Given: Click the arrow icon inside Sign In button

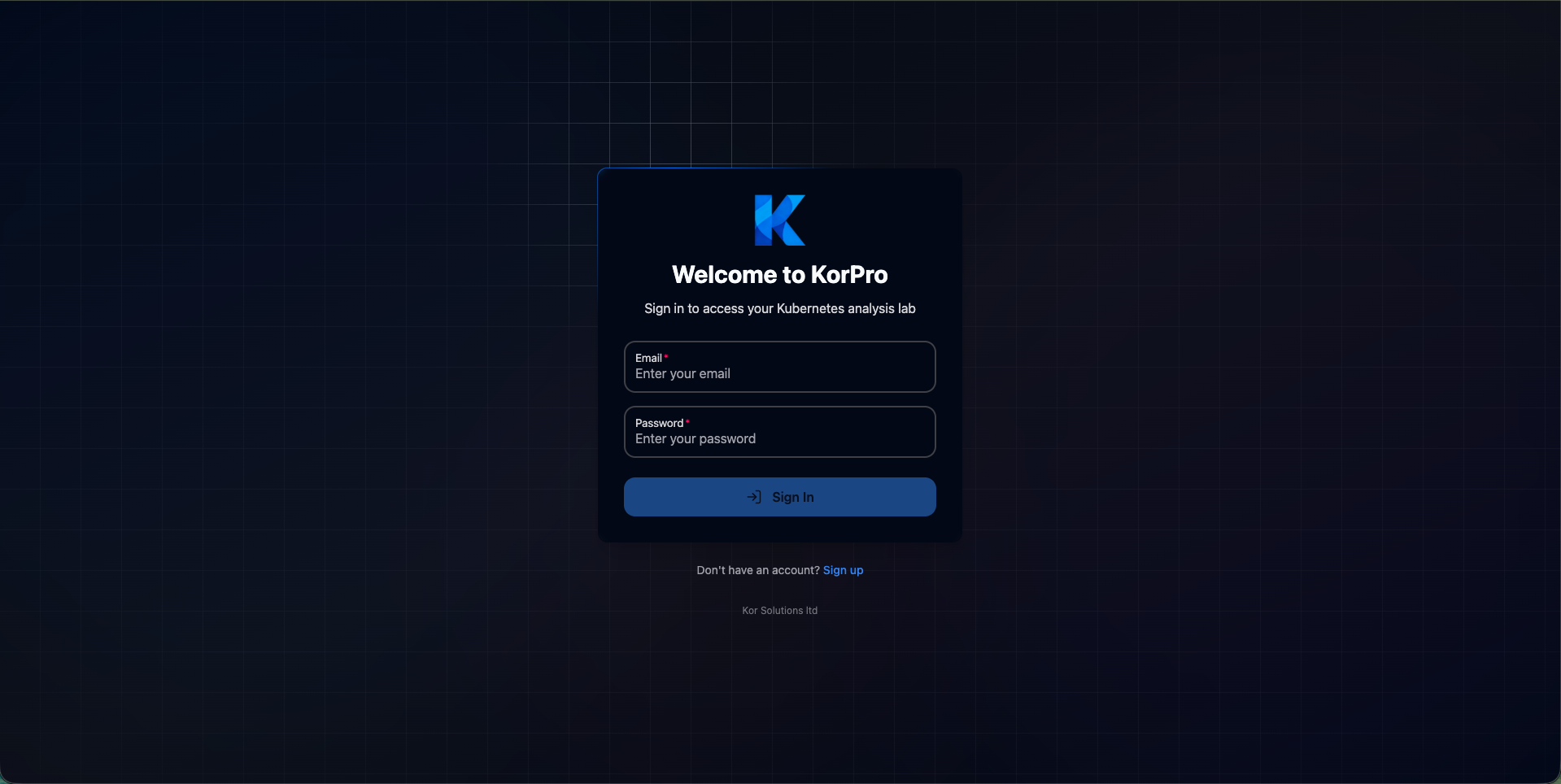Looking at the screenshot, I should point(753,496).
